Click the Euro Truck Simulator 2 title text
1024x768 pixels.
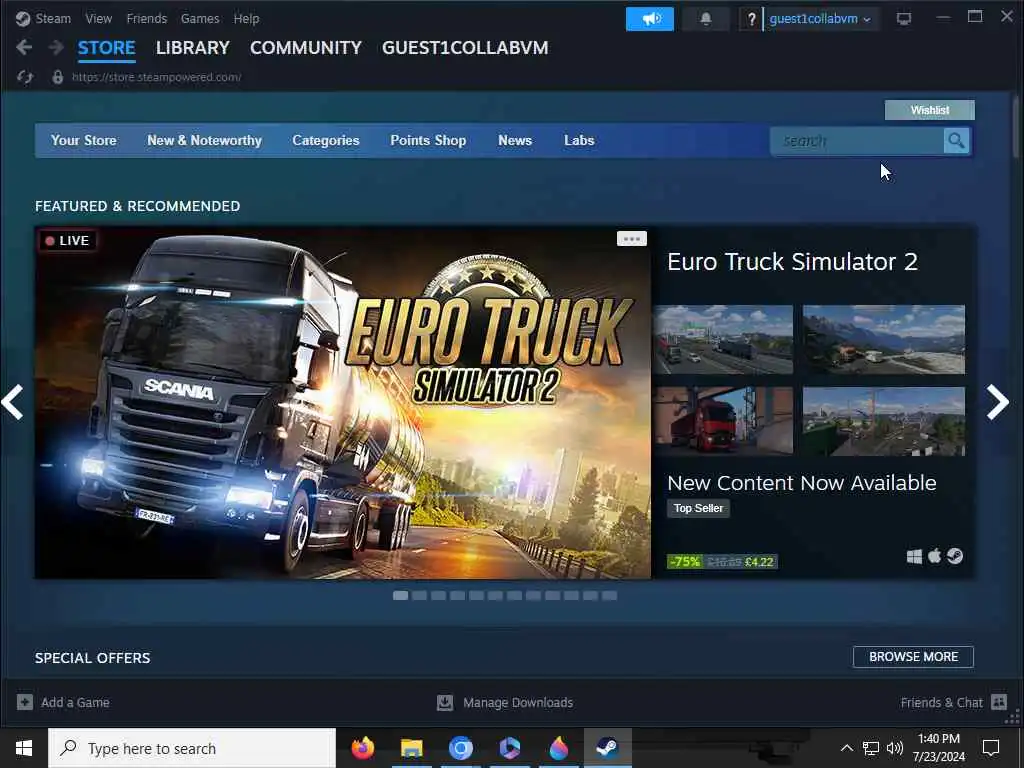[x=792, y=262]
